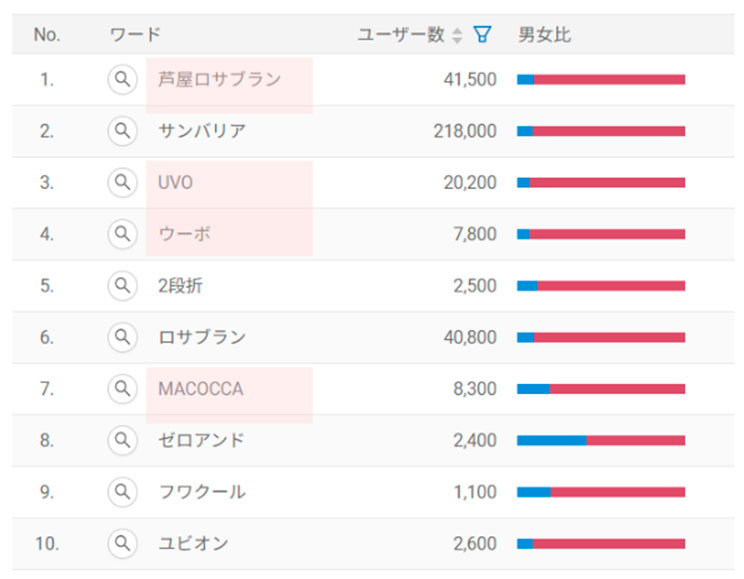Click the search icon for UVO
Viewport: 744px width, 579px height.
[x=122, y=183]
